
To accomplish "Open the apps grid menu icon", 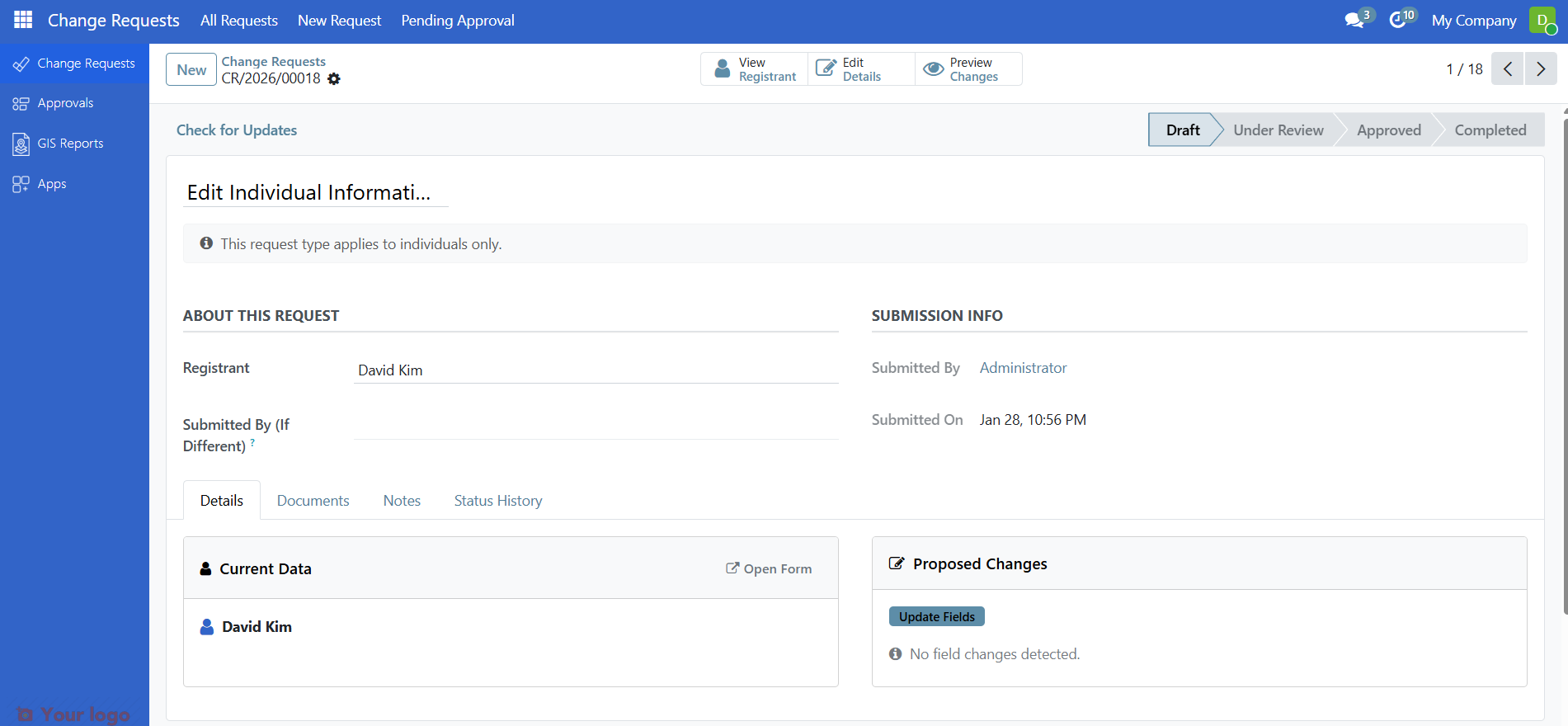I will point(23,20).
